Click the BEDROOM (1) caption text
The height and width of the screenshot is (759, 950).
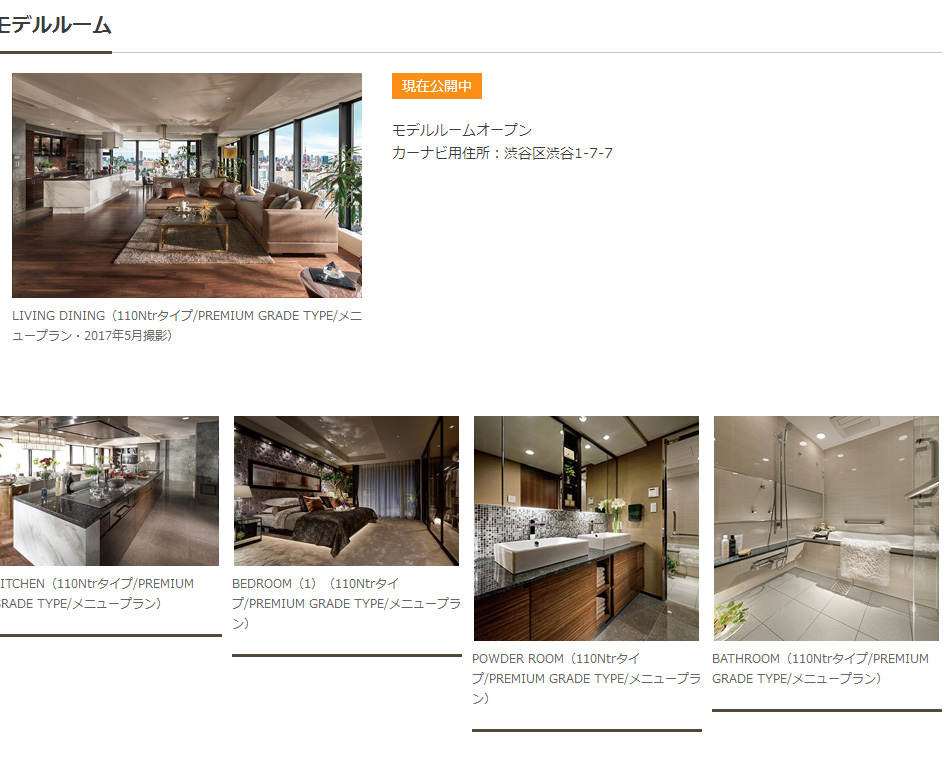[346, 603]
